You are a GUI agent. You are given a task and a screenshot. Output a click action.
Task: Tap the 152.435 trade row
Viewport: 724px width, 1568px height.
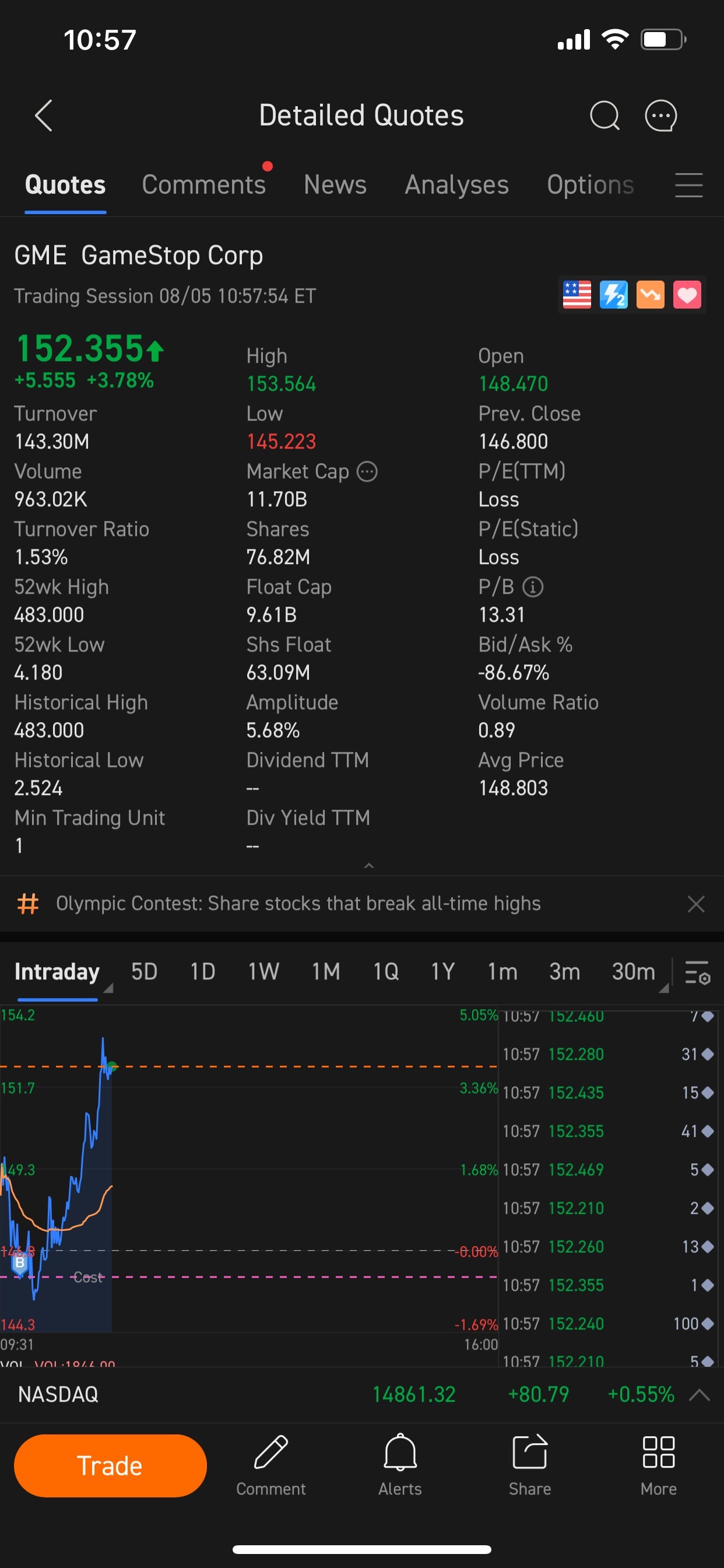tap(609, 1093)
